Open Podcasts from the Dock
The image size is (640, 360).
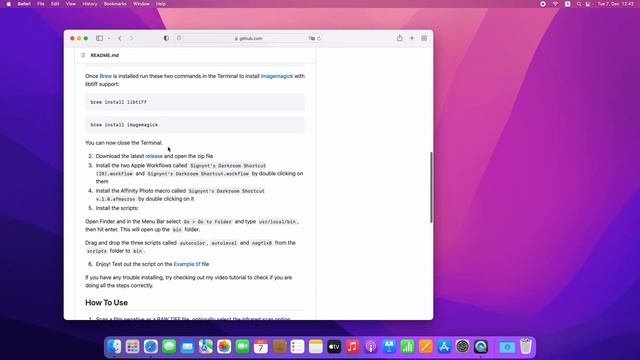tap(371, 347)
